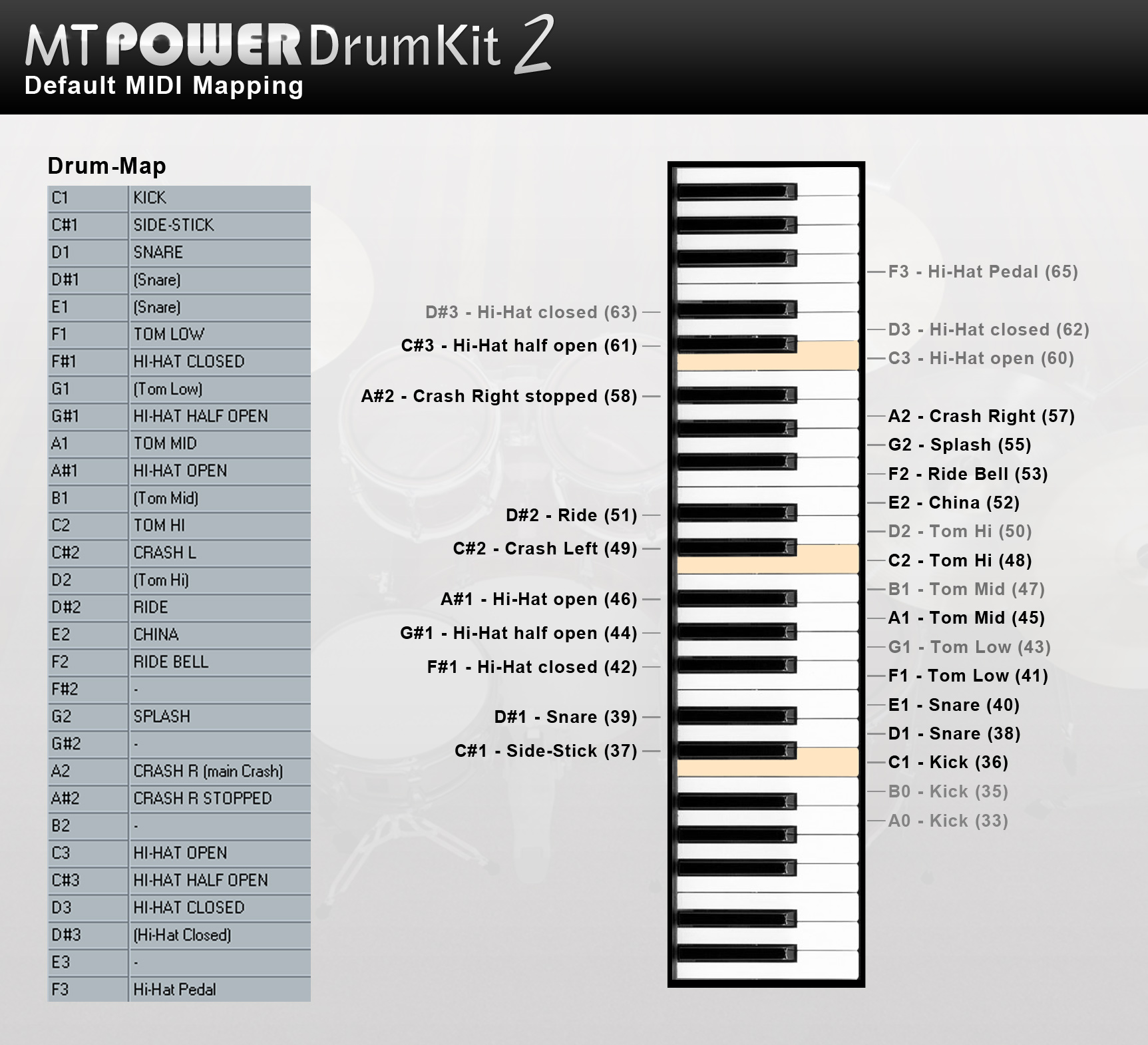Click the 'A#1 - Hi-Hat open (46)' label
Image resolution: width=1148 pixels, height=1045 pixels.
[538, 599]
